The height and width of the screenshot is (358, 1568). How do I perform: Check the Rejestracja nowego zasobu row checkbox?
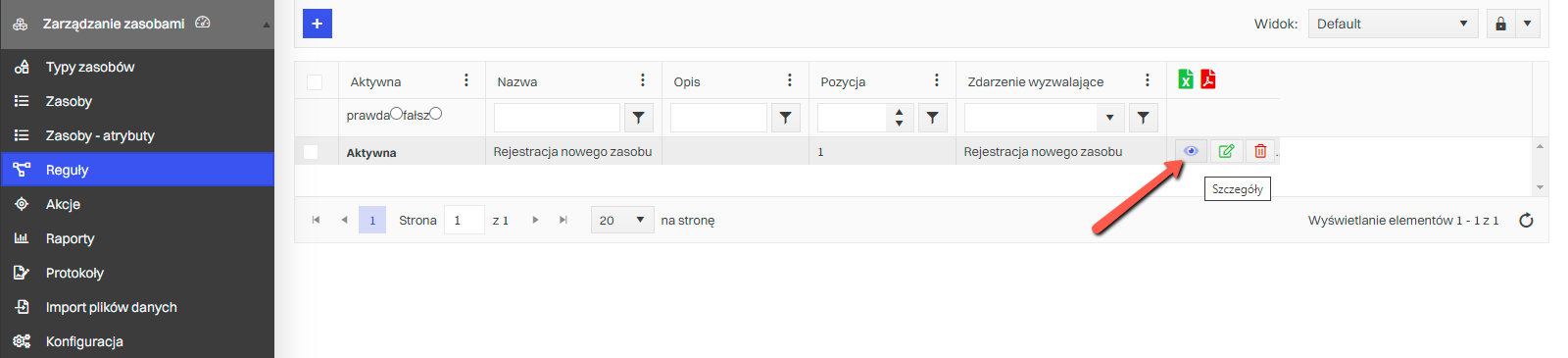[311, 152]
